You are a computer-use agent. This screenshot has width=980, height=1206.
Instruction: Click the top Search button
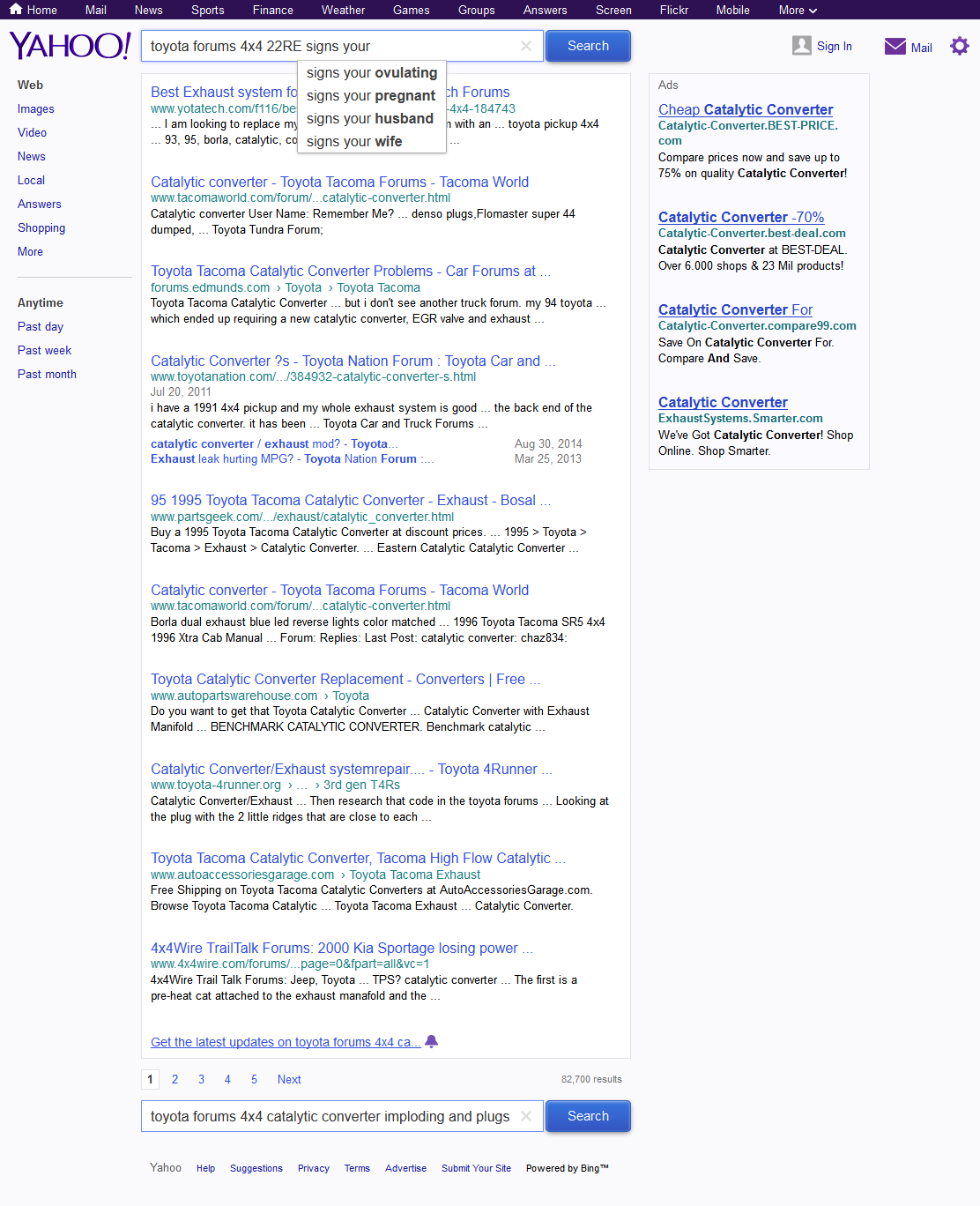(x=588, y=46)
